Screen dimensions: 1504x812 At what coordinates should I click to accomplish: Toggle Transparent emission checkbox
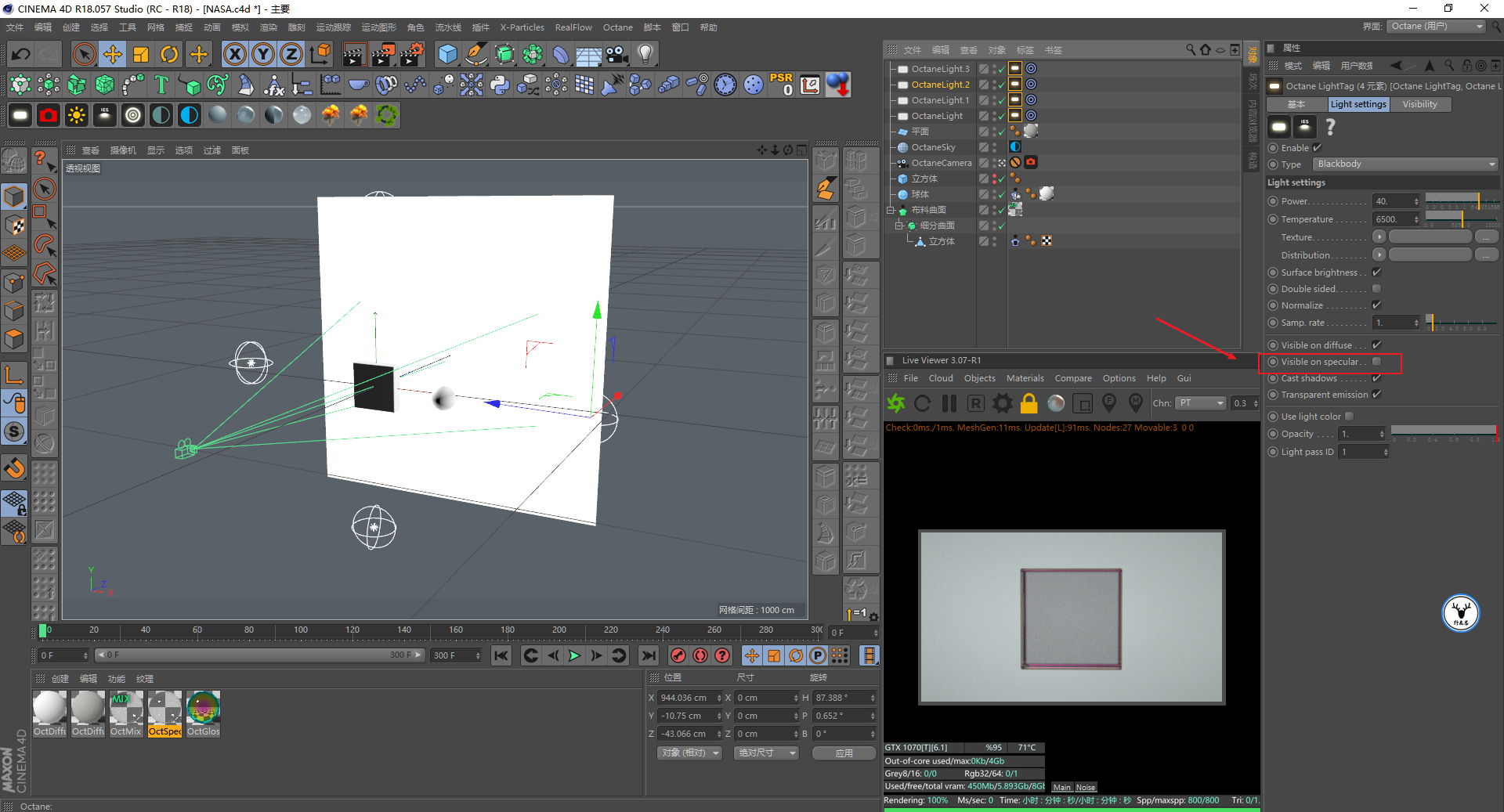click(x=1376, y=395)
